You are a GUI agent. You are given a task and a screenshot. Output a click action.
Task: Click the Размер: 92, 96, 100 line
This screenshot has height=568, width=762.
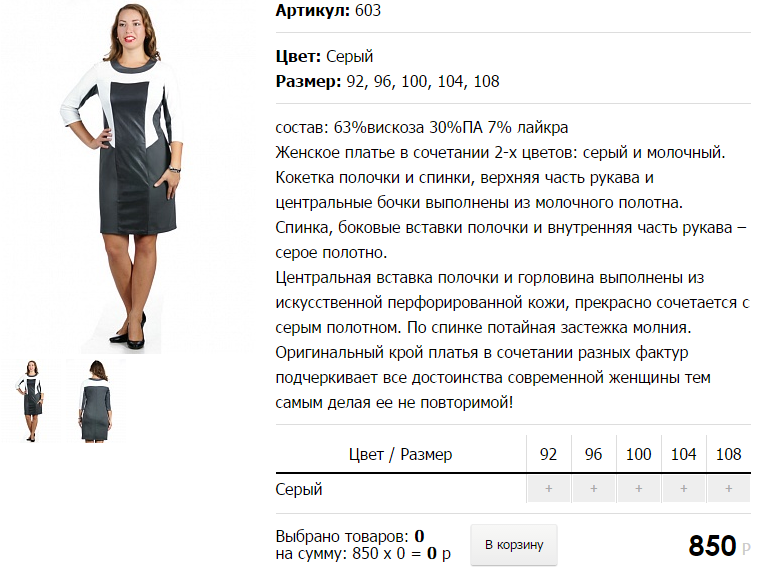point(387,82)
